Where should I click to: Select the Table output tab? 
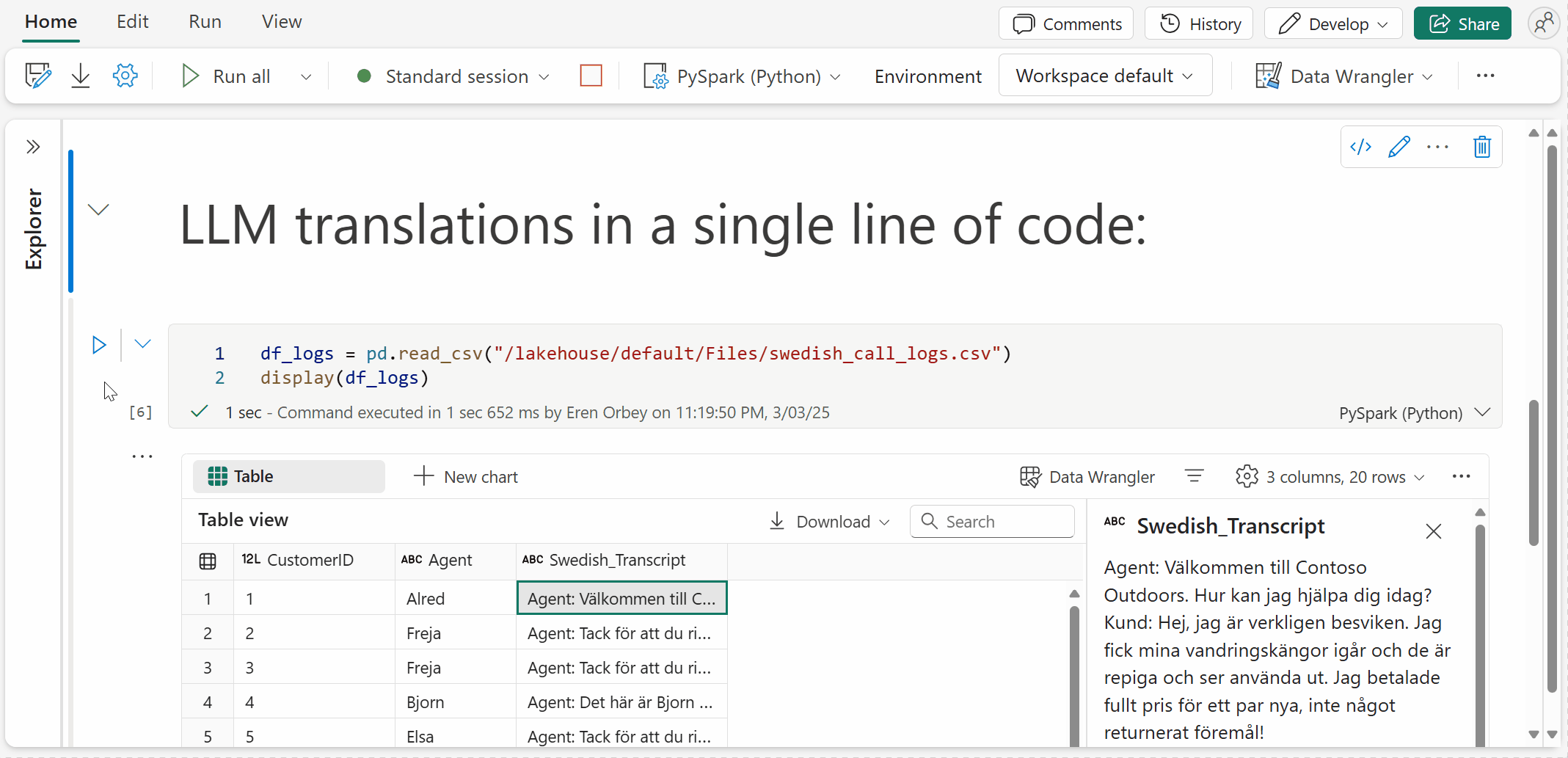click(289, 476)
